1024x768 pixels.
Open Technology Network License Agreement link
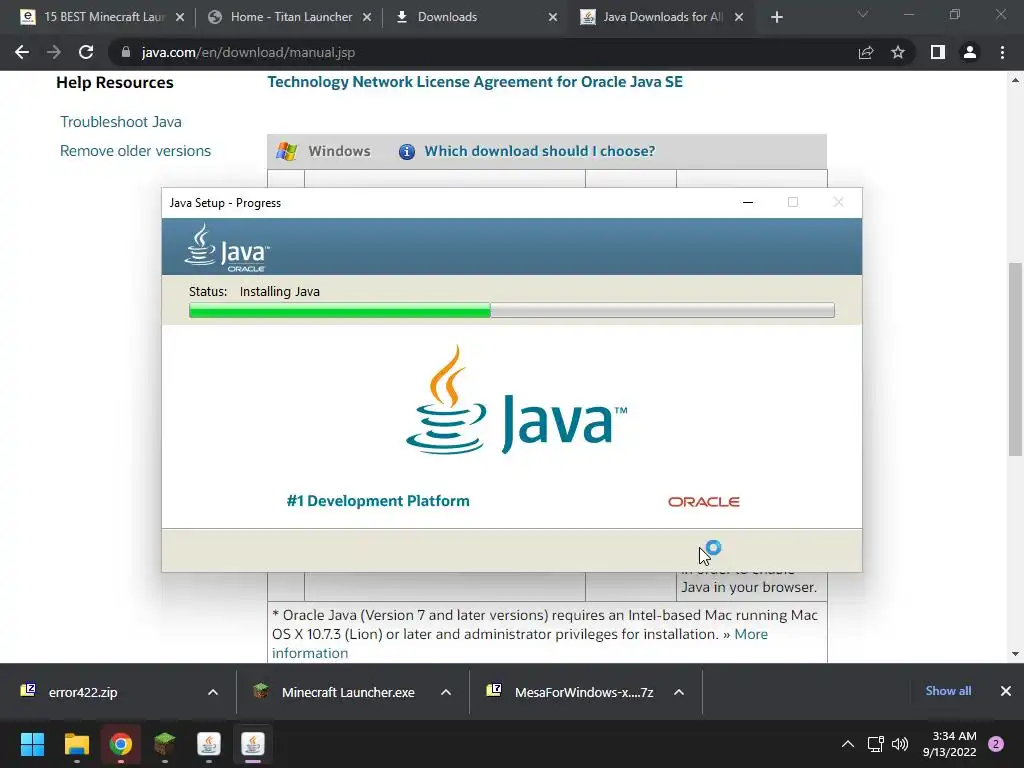pyautogui.click(x=475, y=82)
